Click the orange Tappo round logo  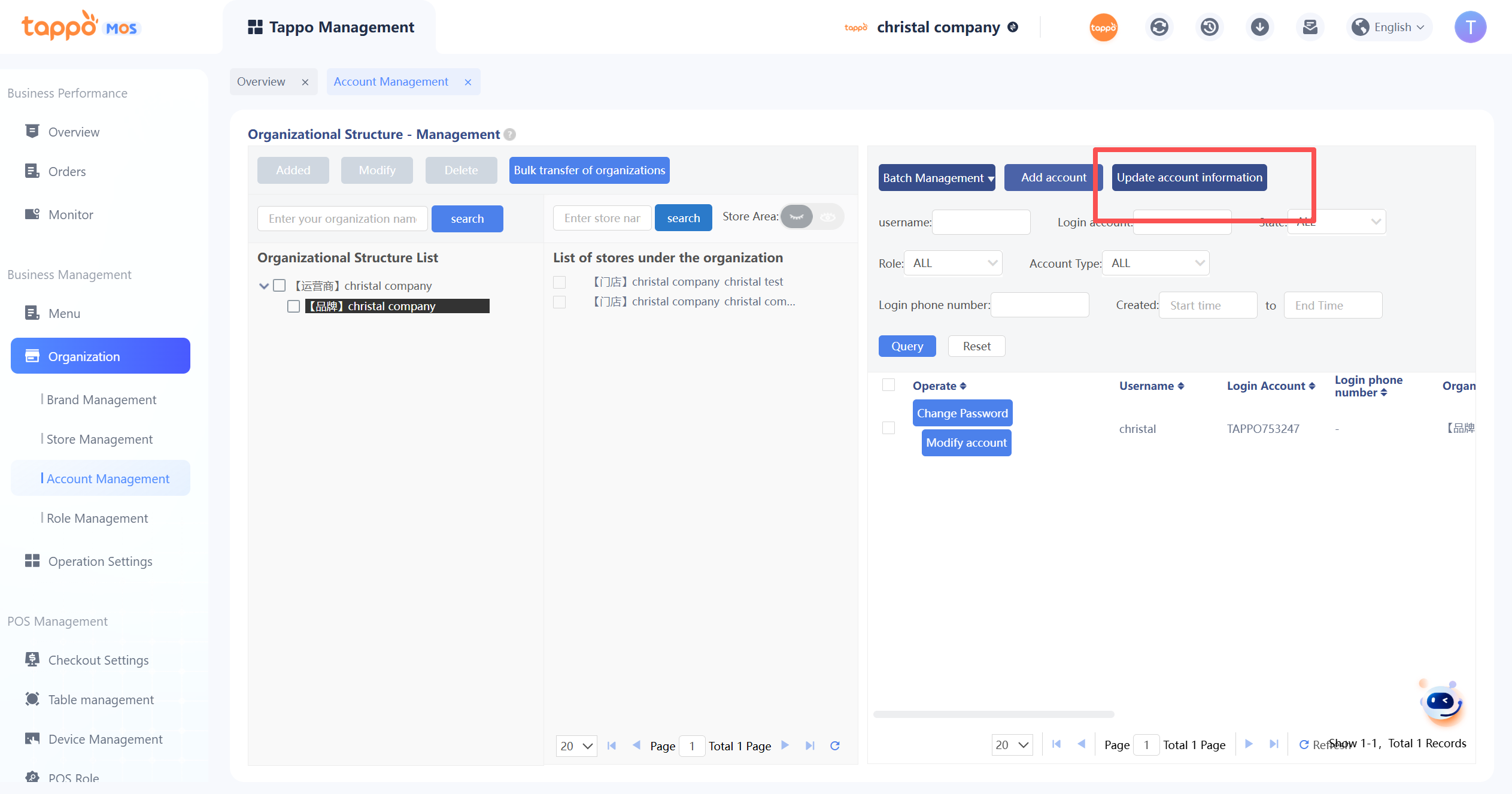(x=1103, y=27)
